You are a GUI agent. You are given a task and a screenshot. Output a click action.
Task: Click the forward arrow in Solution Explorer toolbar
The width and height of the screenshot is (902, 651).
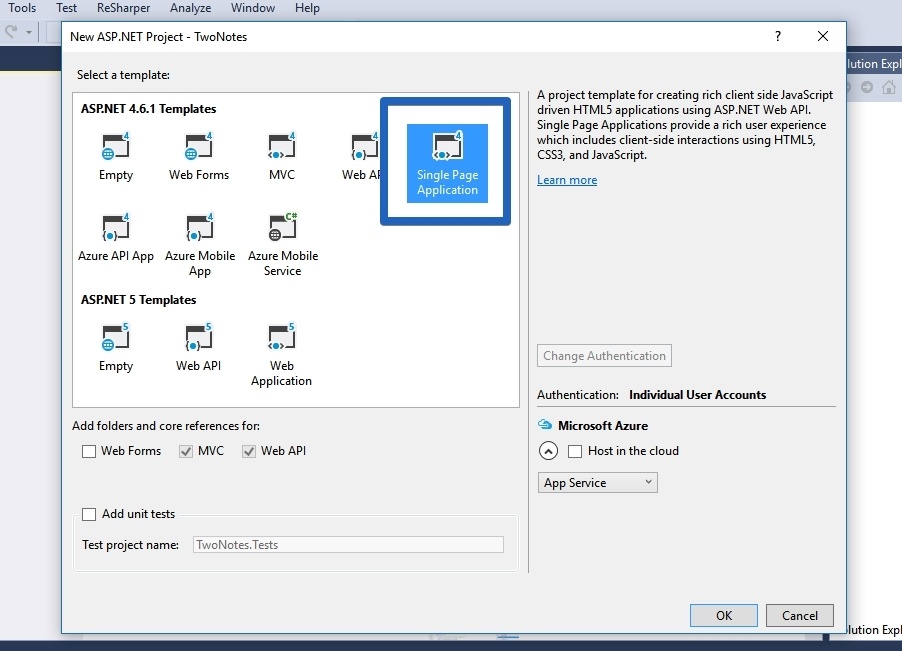[867, 87]
